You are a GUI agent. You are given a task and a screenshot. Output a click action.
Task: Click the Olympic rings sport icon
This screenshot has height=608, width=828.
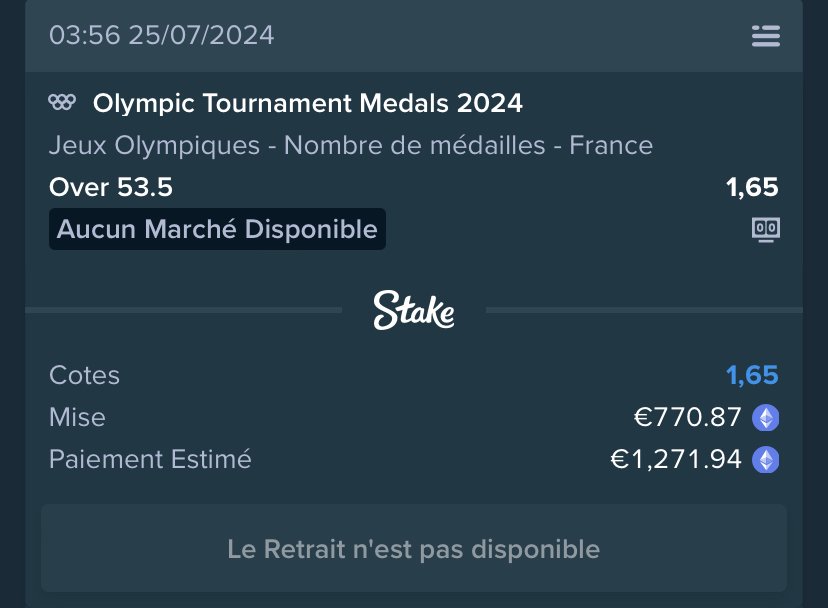tap(62, 102)
